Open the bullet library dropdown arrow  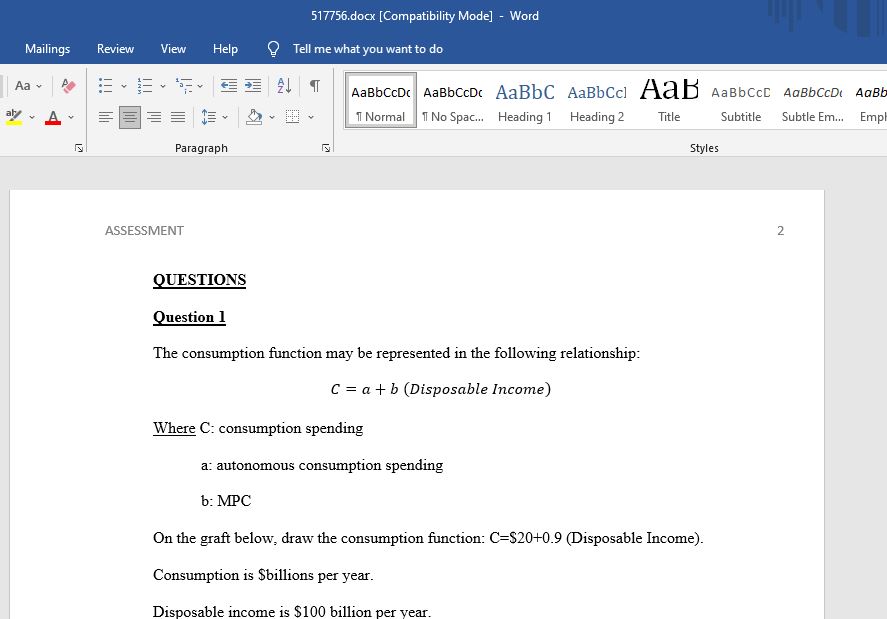click(124, 86)
